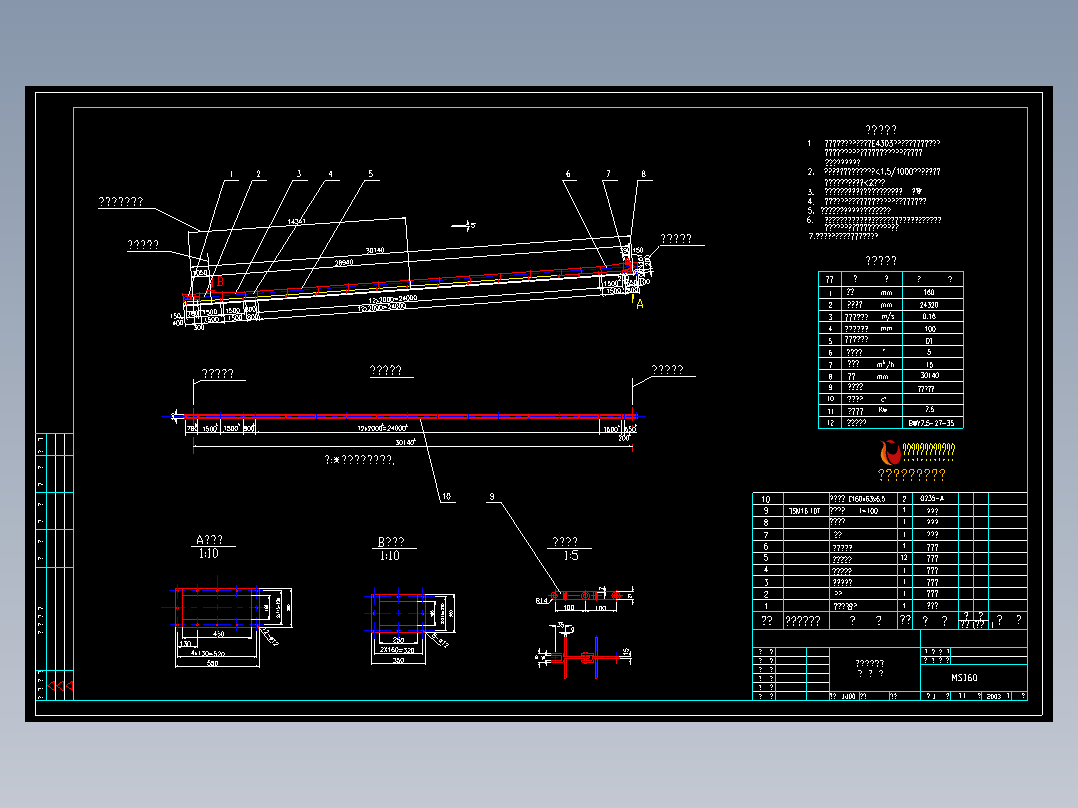This screenshot has height=808, width=1078.
Task: Click row 10 of the parts list table
Action: click(890, 499)
